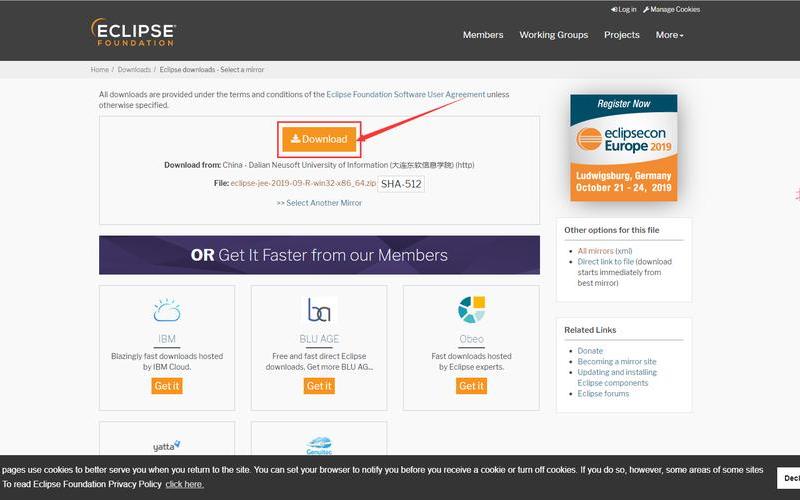Click the Download from mirror text
800x500 pixels.
319,165
